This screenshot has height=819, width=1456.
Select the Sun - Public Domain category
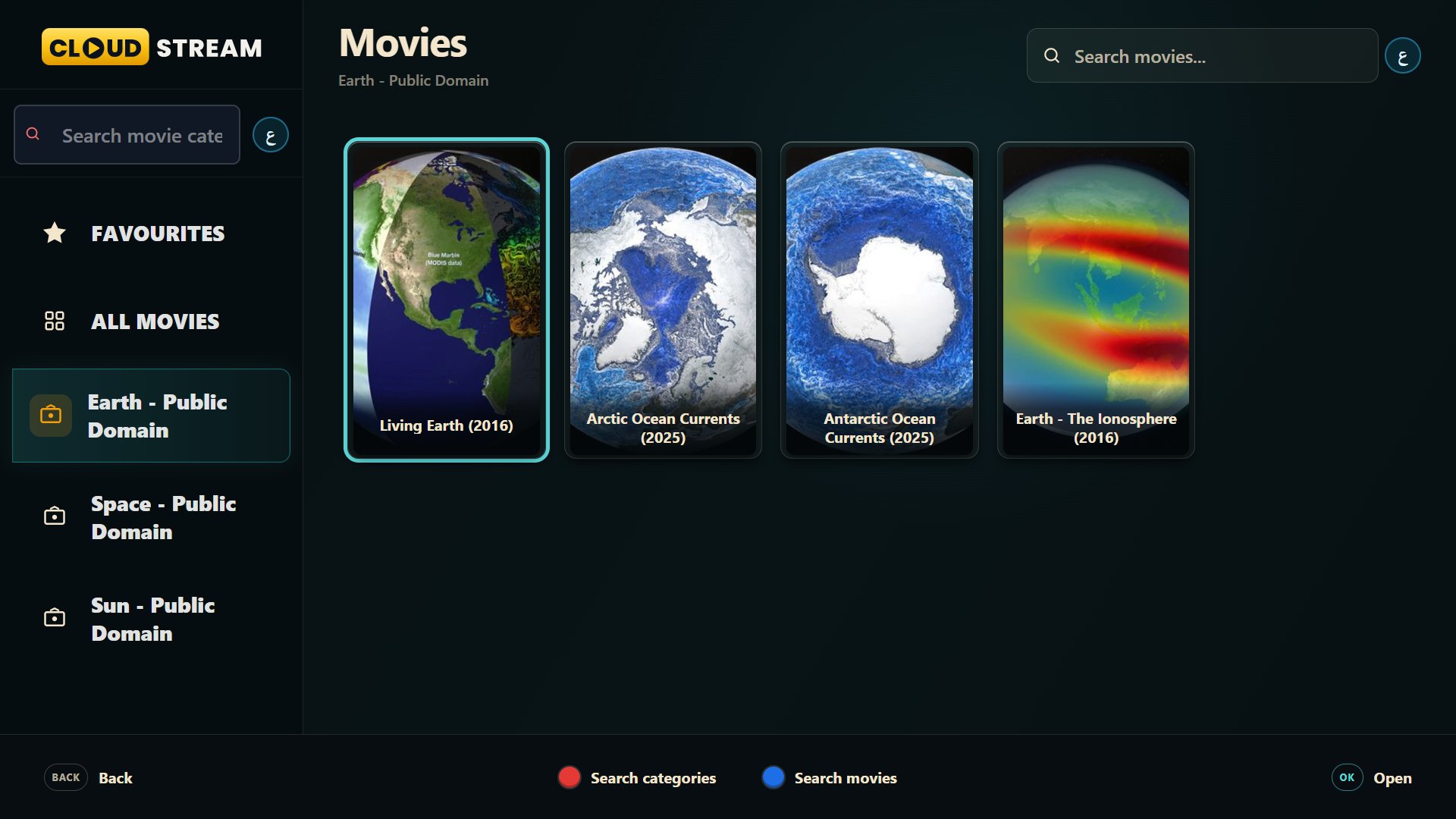(x=151, y=619)
